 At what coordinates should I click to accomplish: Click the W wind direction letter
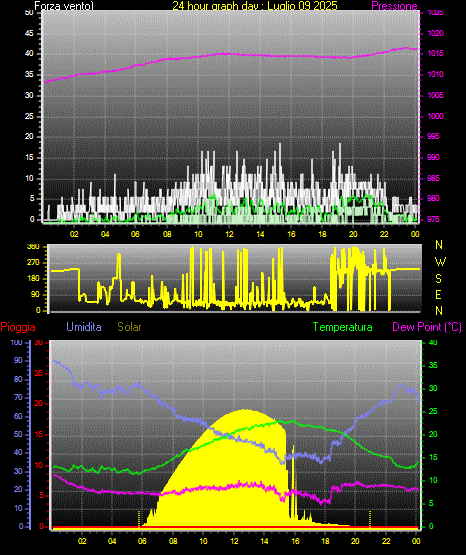(440, 262)
